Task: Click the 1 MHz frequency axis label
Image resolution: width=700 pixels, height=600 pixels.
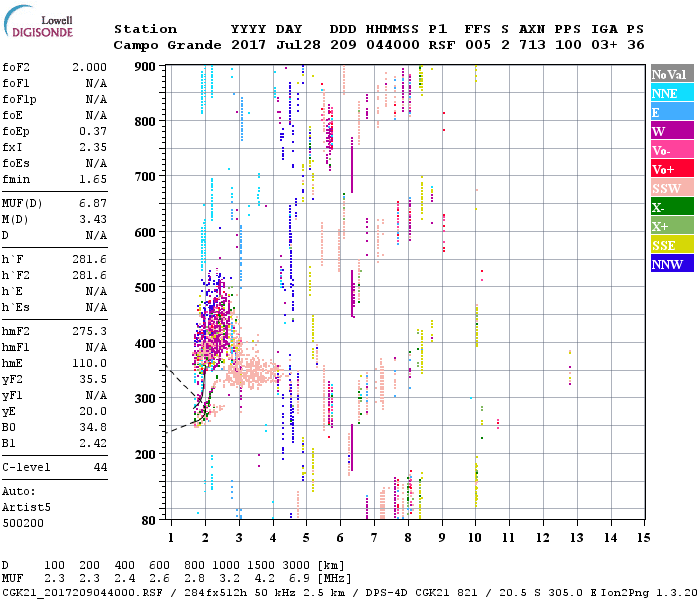Action: (171, 538)
